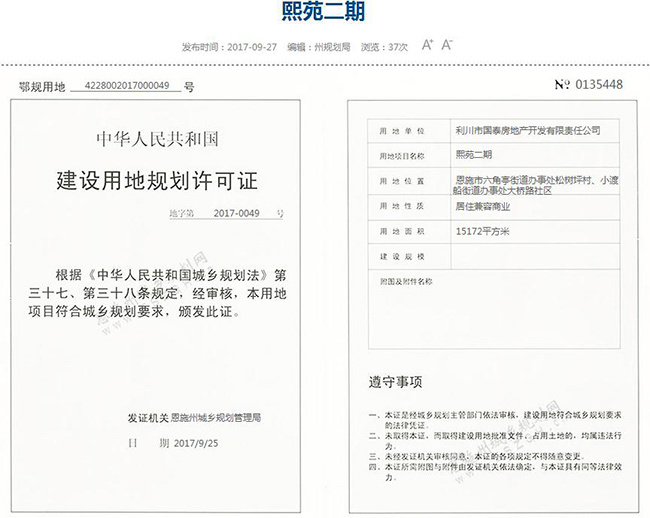Click the 用地性质 row label

pos(402,206)
